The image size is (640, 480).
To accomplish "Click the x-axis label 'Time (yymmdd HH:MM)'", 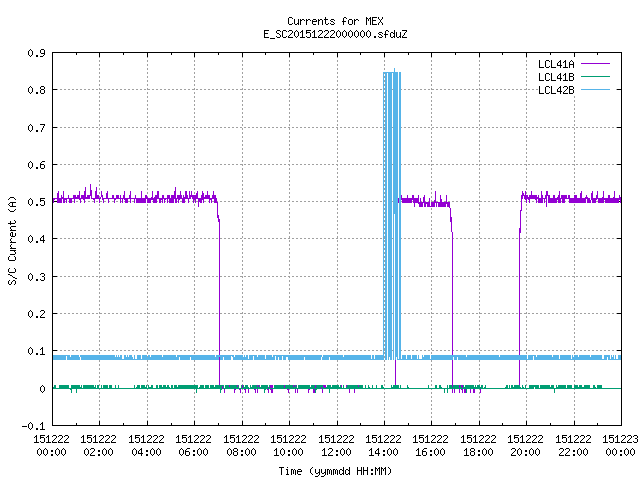I will [335, 471].
